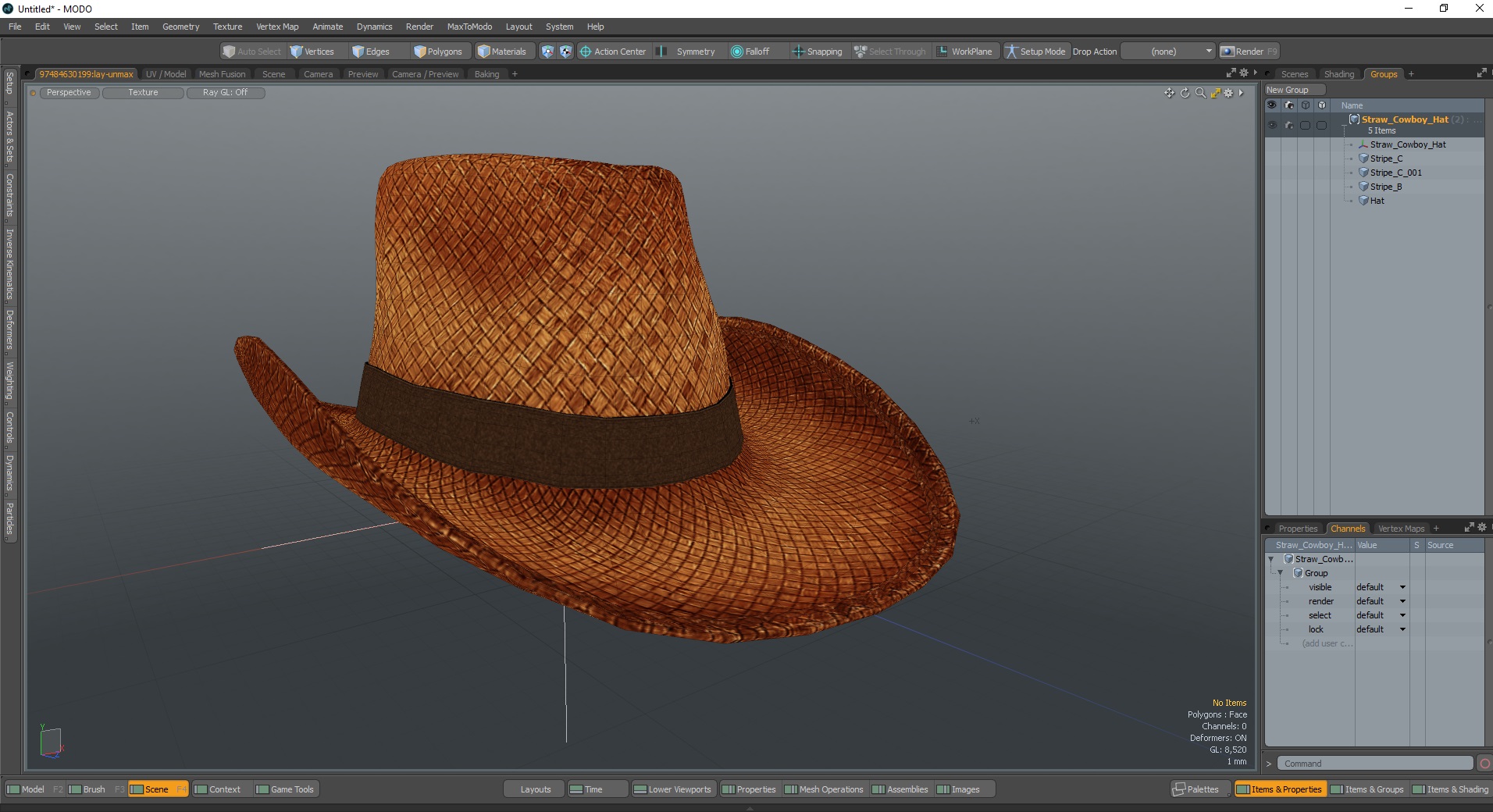
Task: Click the viewport move (pan) icon
Action: coord(1169,93)
